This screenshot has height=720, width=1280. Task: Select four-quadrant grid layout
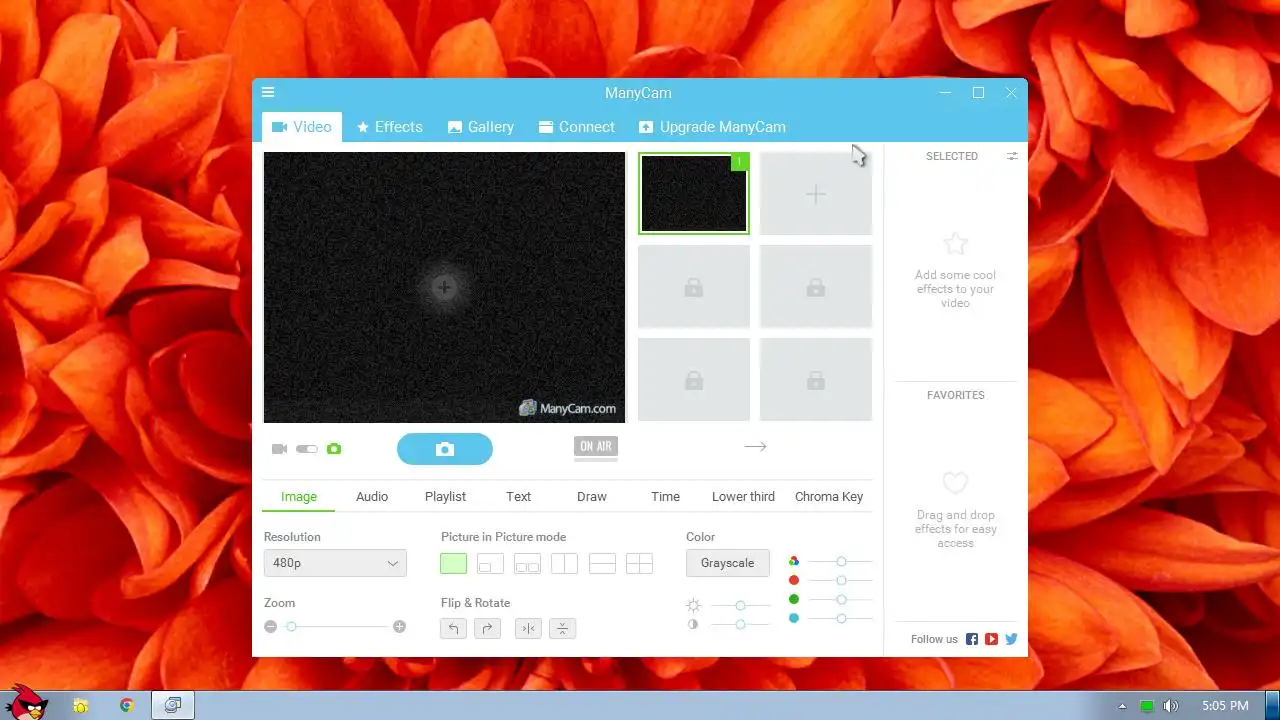[x=639, y=563]
